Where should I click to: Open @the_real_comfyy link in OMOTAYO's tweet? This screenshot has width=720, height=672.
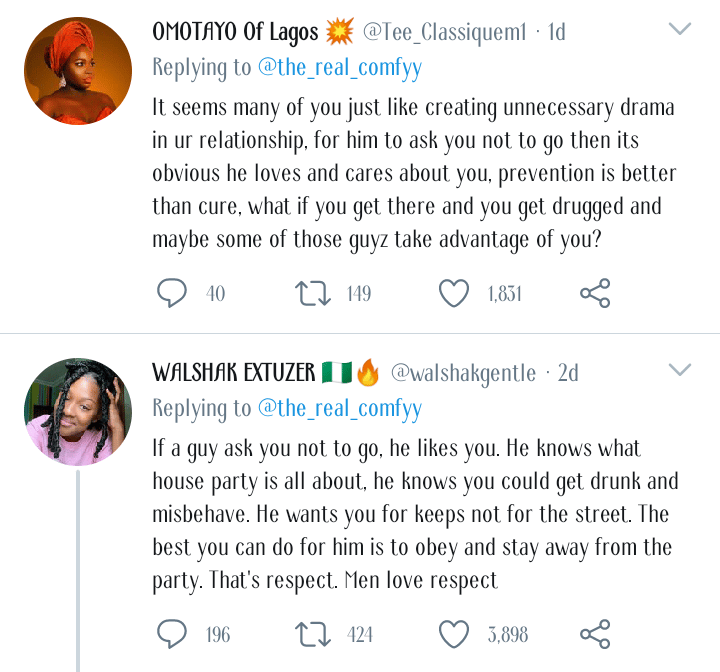click(x=340, y=68)
